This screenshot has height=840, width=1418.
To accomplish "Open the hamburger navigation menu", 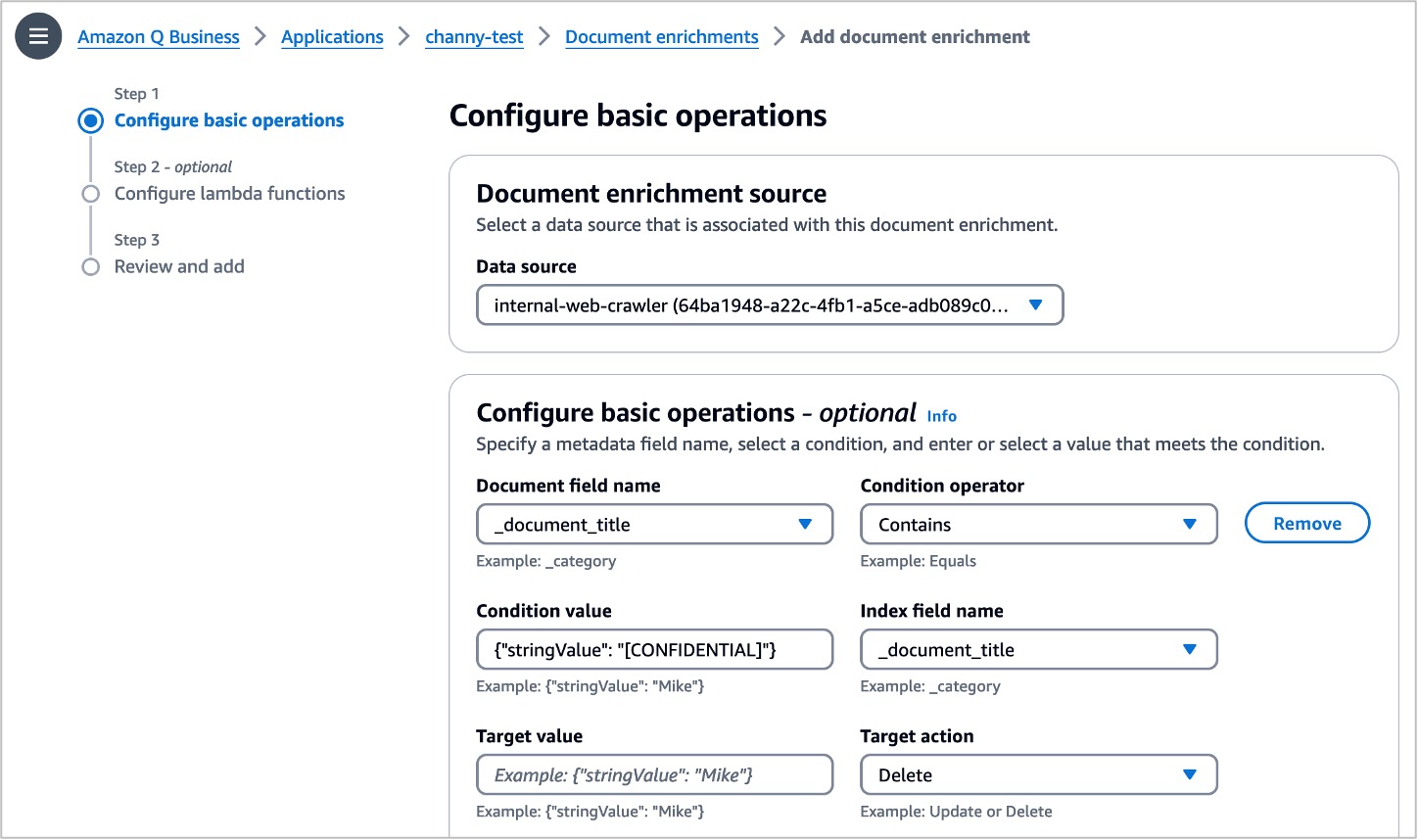I will click(x=38, y=36).
